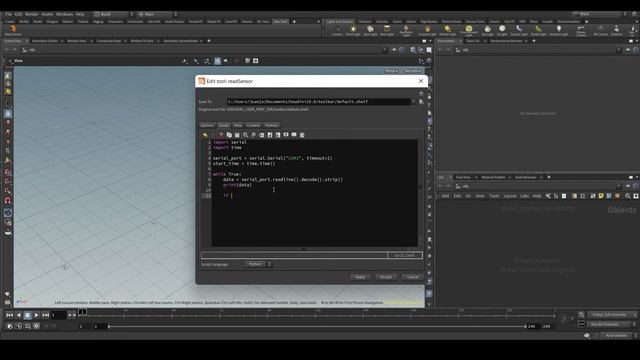This screenshot has width=640, height=360.
Task: Add a Point Light from the shelf
Action: [353, 31]
